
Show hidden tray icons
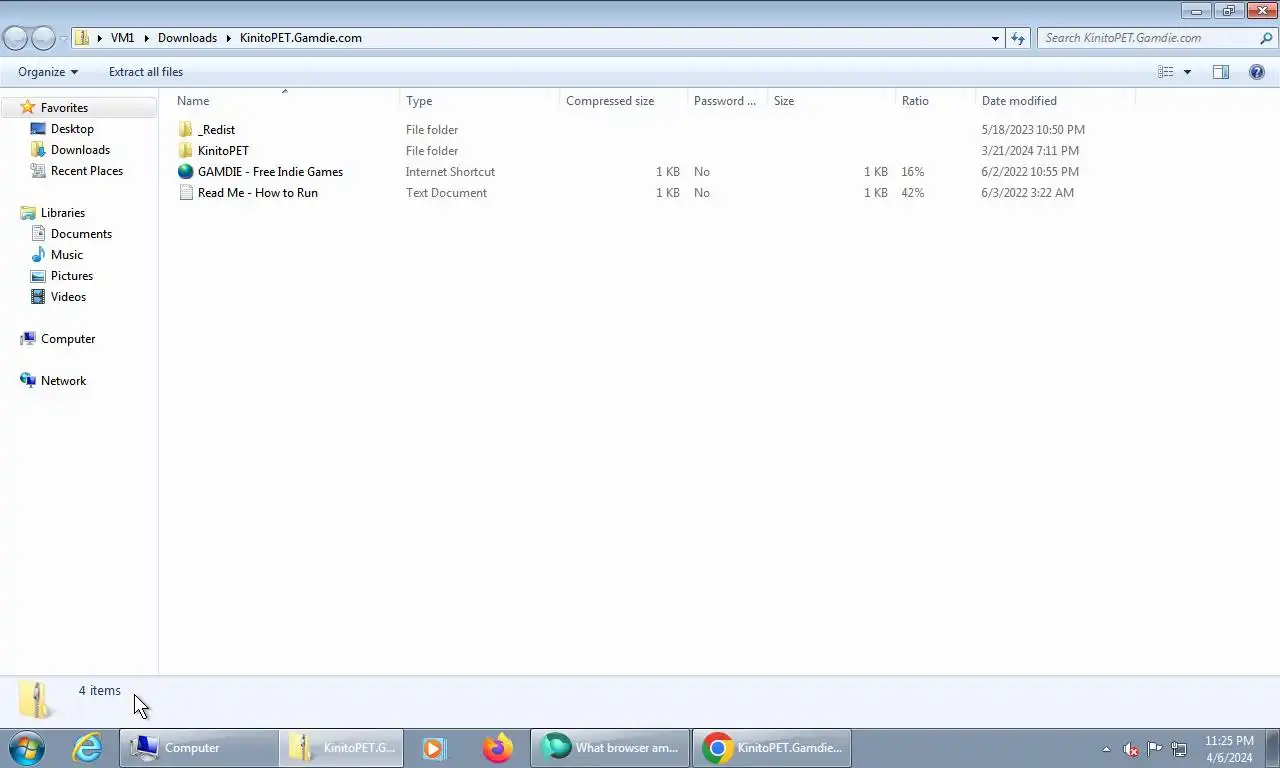point(1106,749)
